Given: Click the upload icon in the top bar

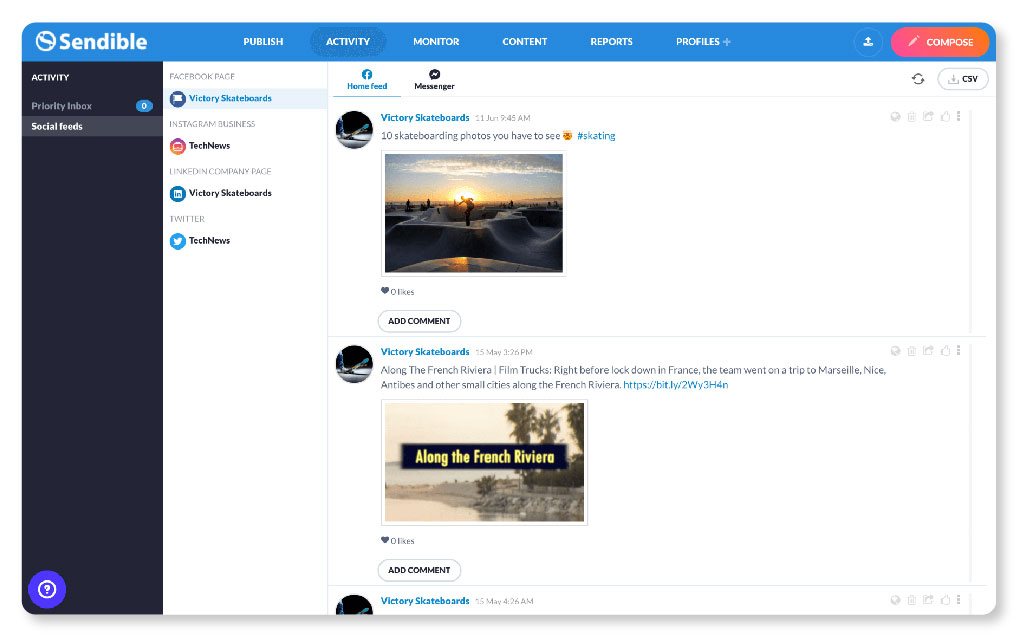Looking at the screenshot, I should pos(868,42).
